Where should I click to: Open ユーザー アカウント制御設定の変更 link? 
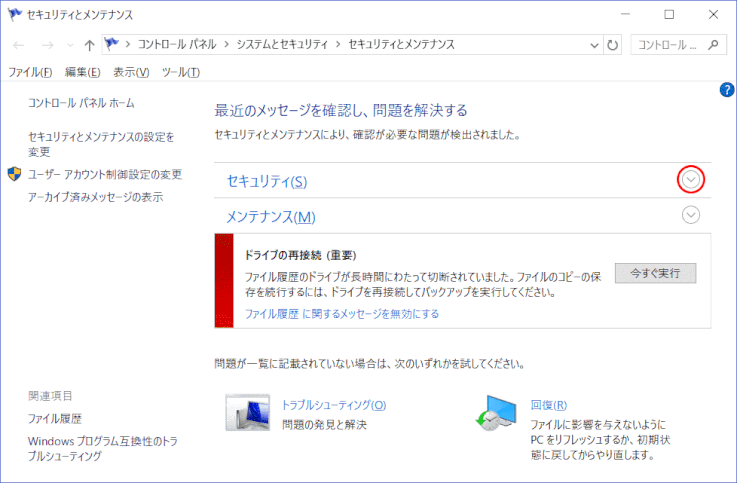[x=105, y=174]
